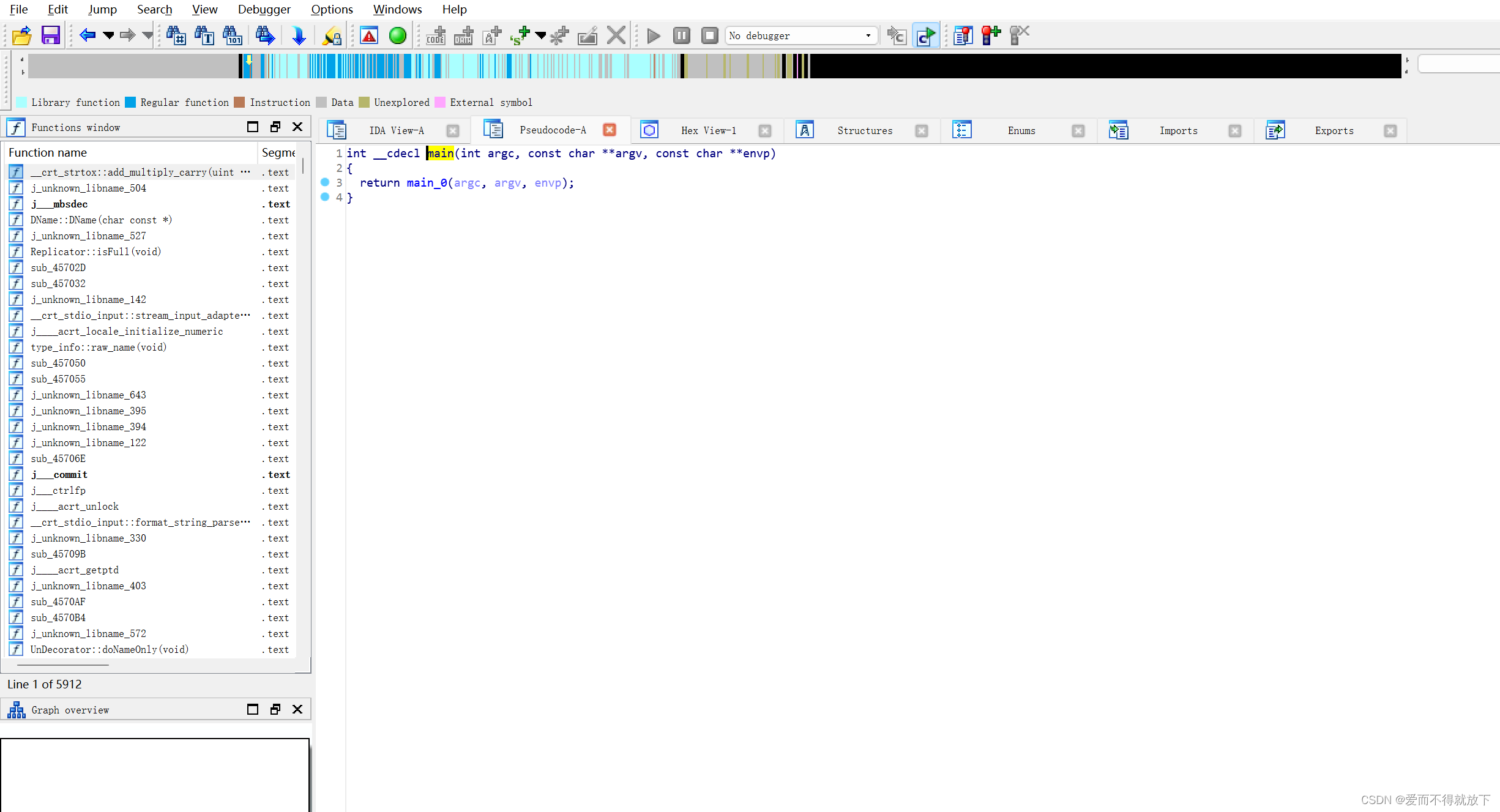The image size is (1500, 812).
Task: Click the blue down arrow jump icon
Action: point(299,35)
